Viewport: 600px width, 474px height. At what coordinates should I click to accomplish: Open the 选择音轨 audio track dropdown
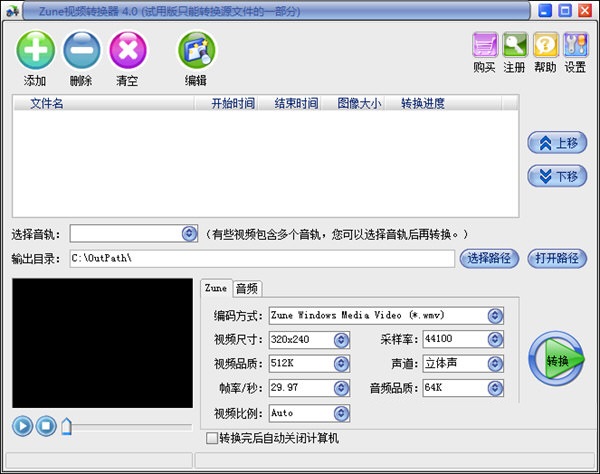pyautogui.click(x=189, y=233)
